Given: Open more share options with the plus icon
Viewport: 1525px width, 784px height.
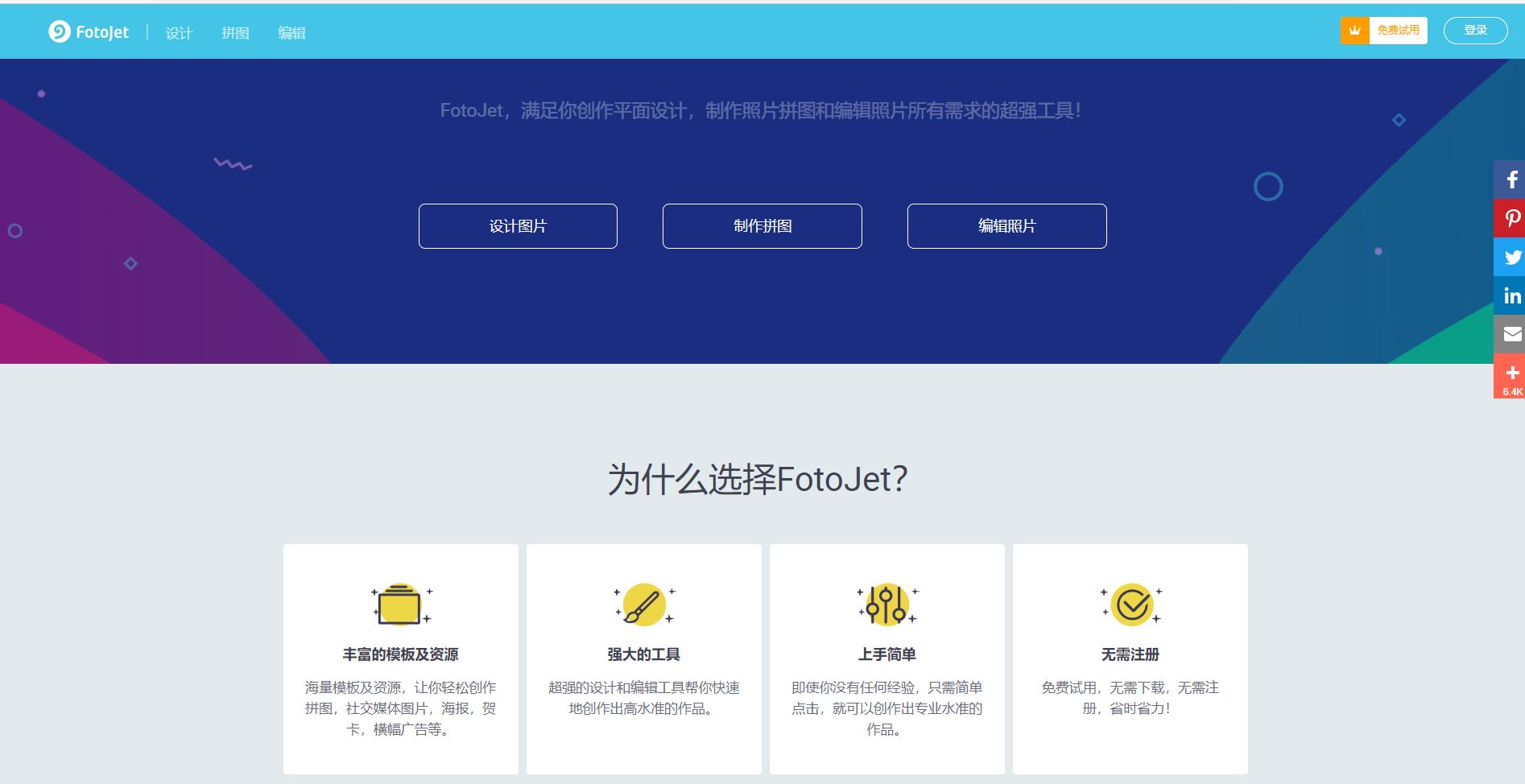Looking at the screenshot, I should 1511,373.
